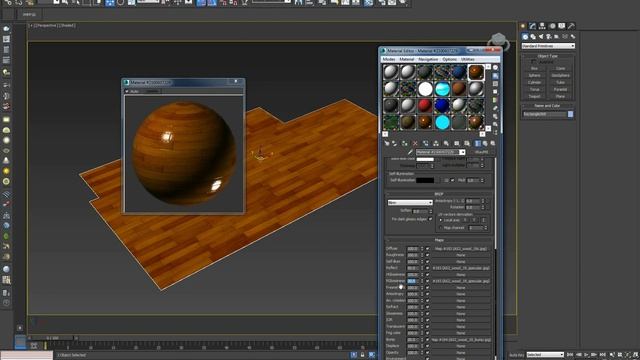Click viewport Perspective label menu

[x=46, y=25]
